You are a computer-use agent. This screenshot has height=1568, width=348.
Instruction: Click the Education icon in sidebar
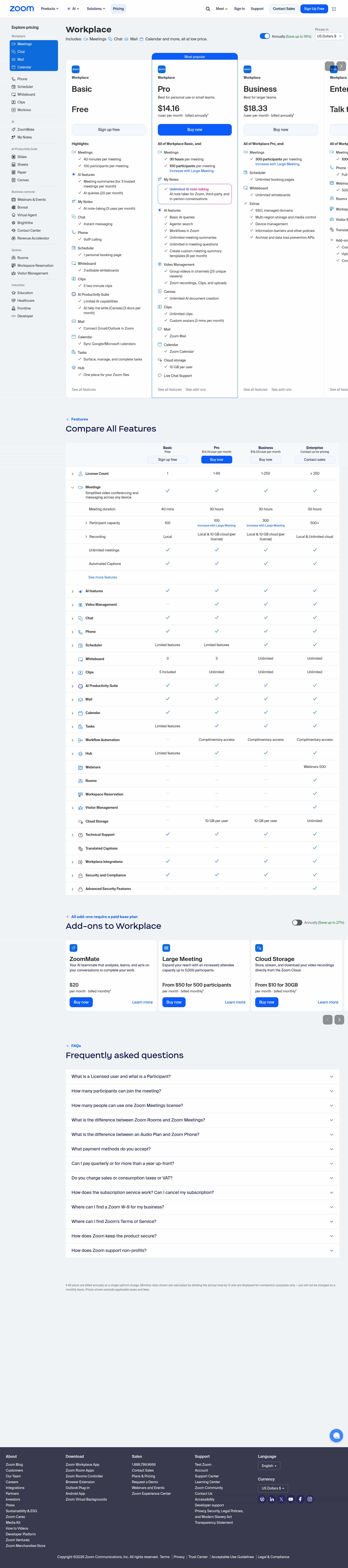point(13,293)
